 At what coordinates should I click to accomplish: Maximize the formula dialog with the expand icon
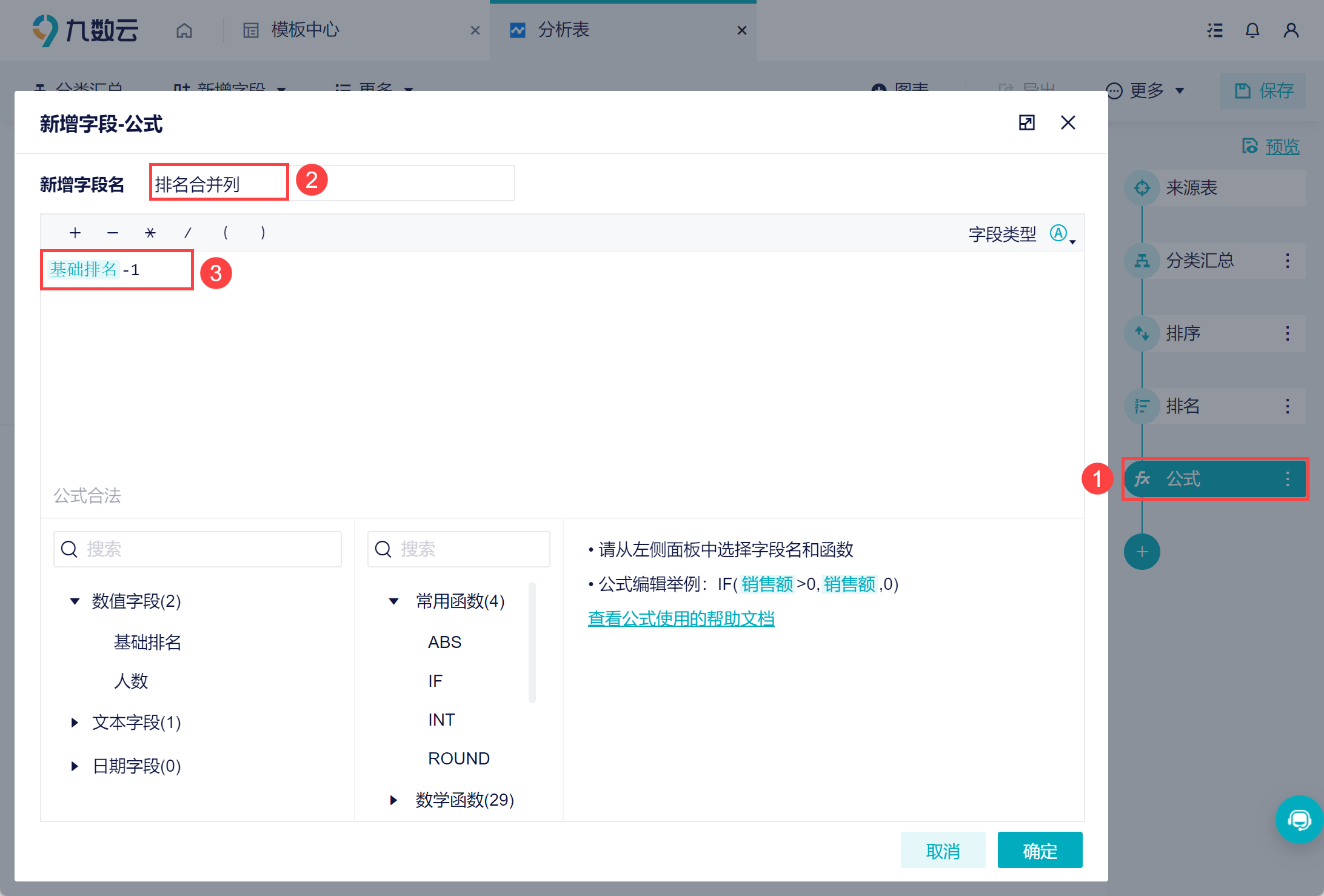click(x=1026, y=123)
